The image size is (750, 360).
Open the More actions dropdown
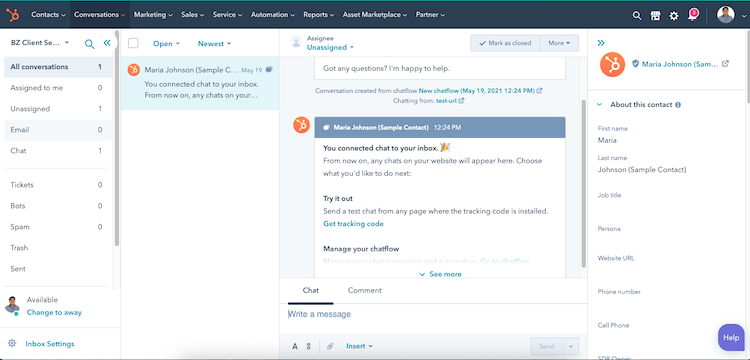pos(559,43)
